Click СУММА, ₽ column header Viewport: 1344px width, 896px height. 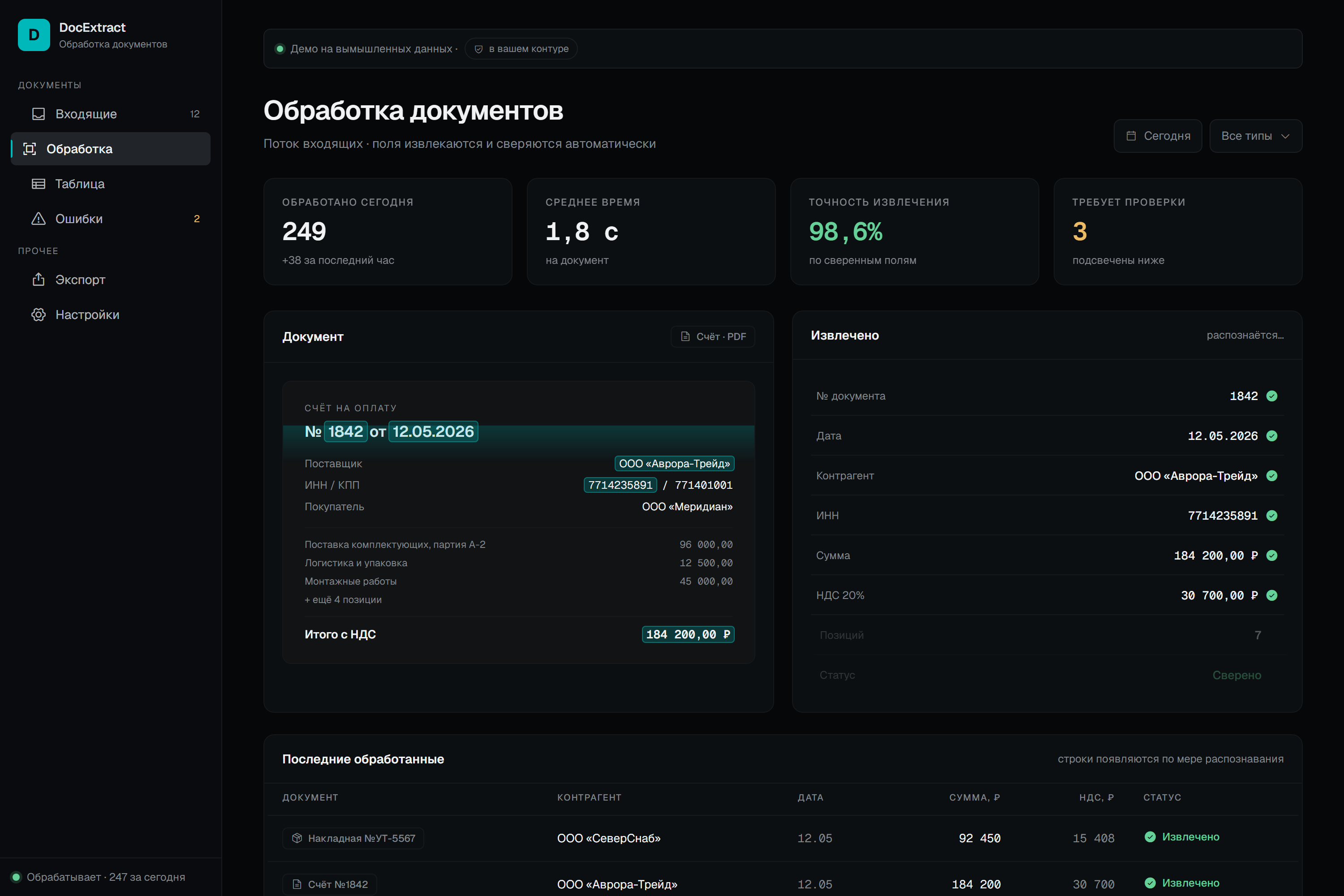coord(974,797)
